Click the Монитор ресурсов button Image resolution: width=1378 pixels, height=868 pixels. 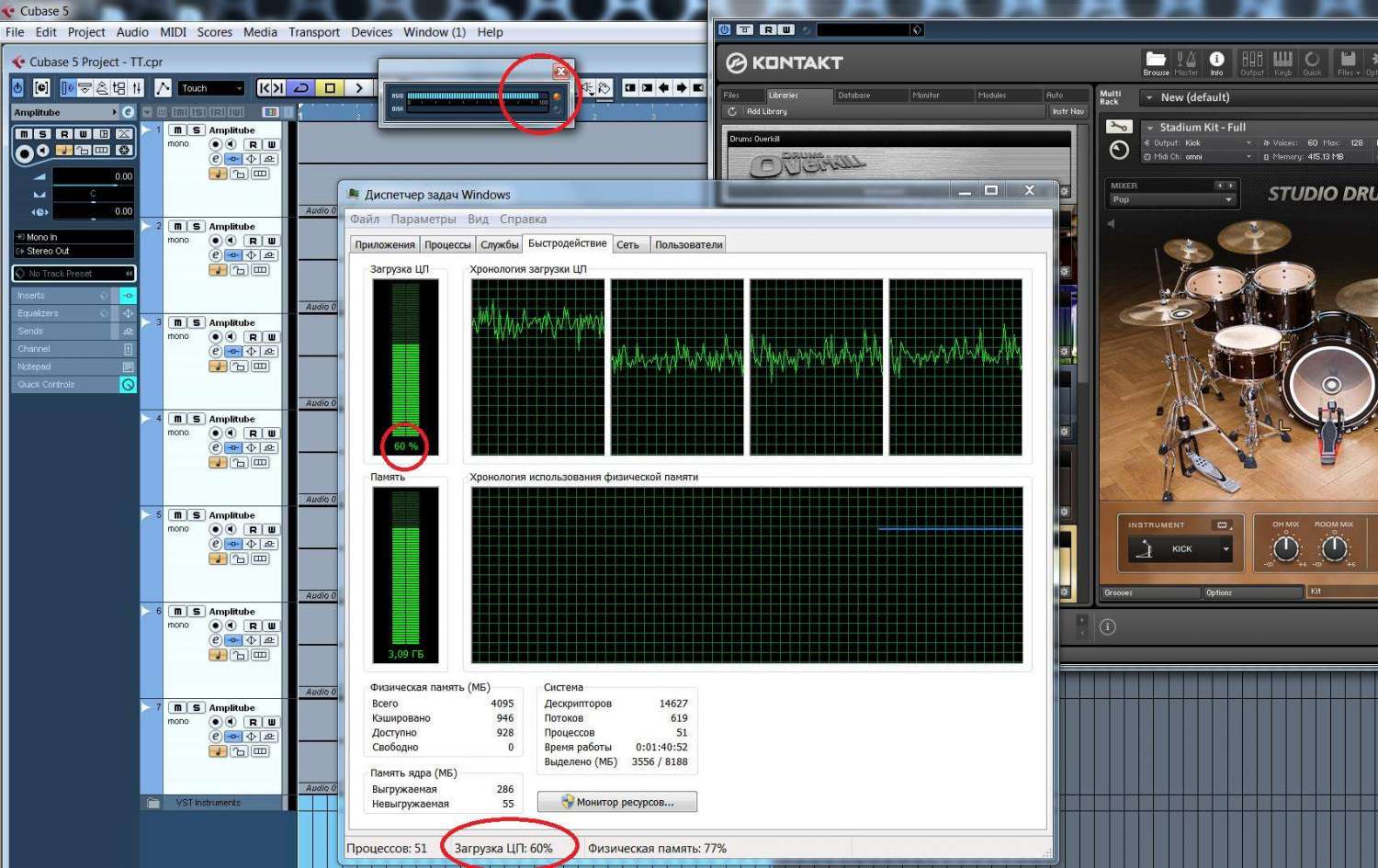[616, 802]
